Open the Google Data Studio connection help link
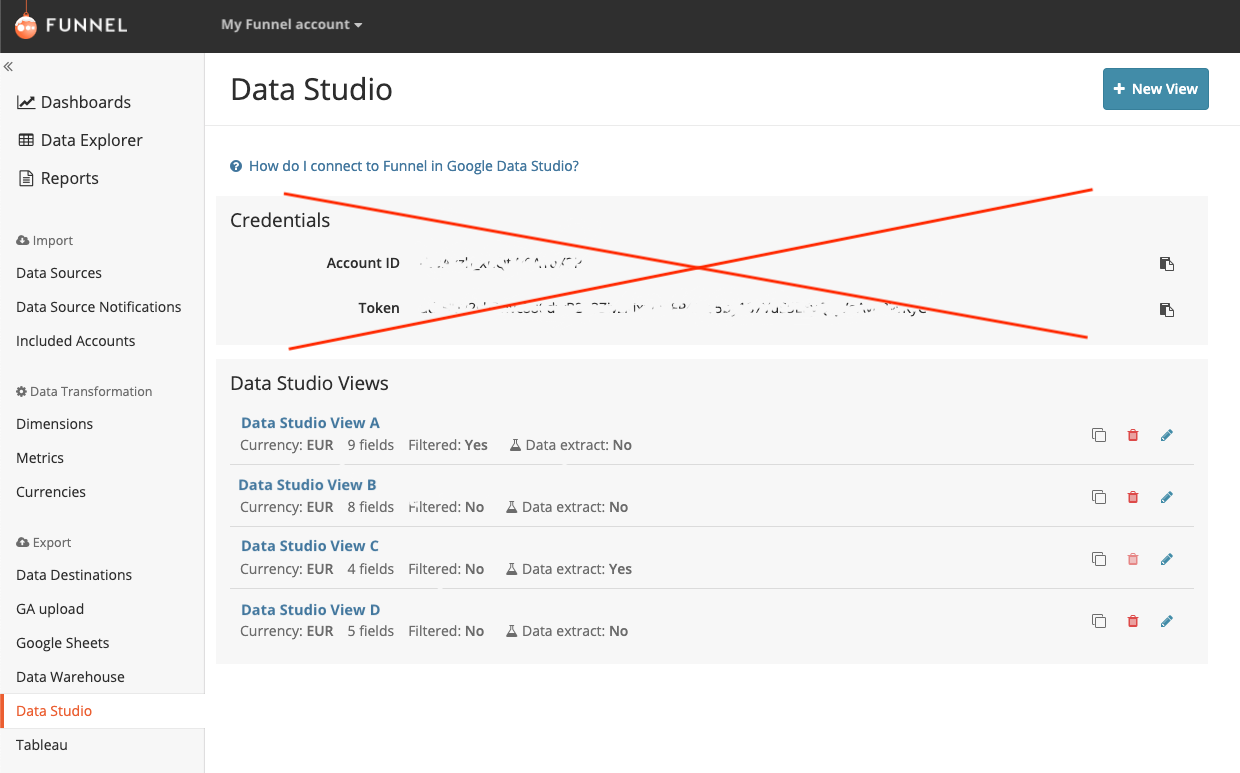This screenshot has width=1240, height=773. point(404,166)
